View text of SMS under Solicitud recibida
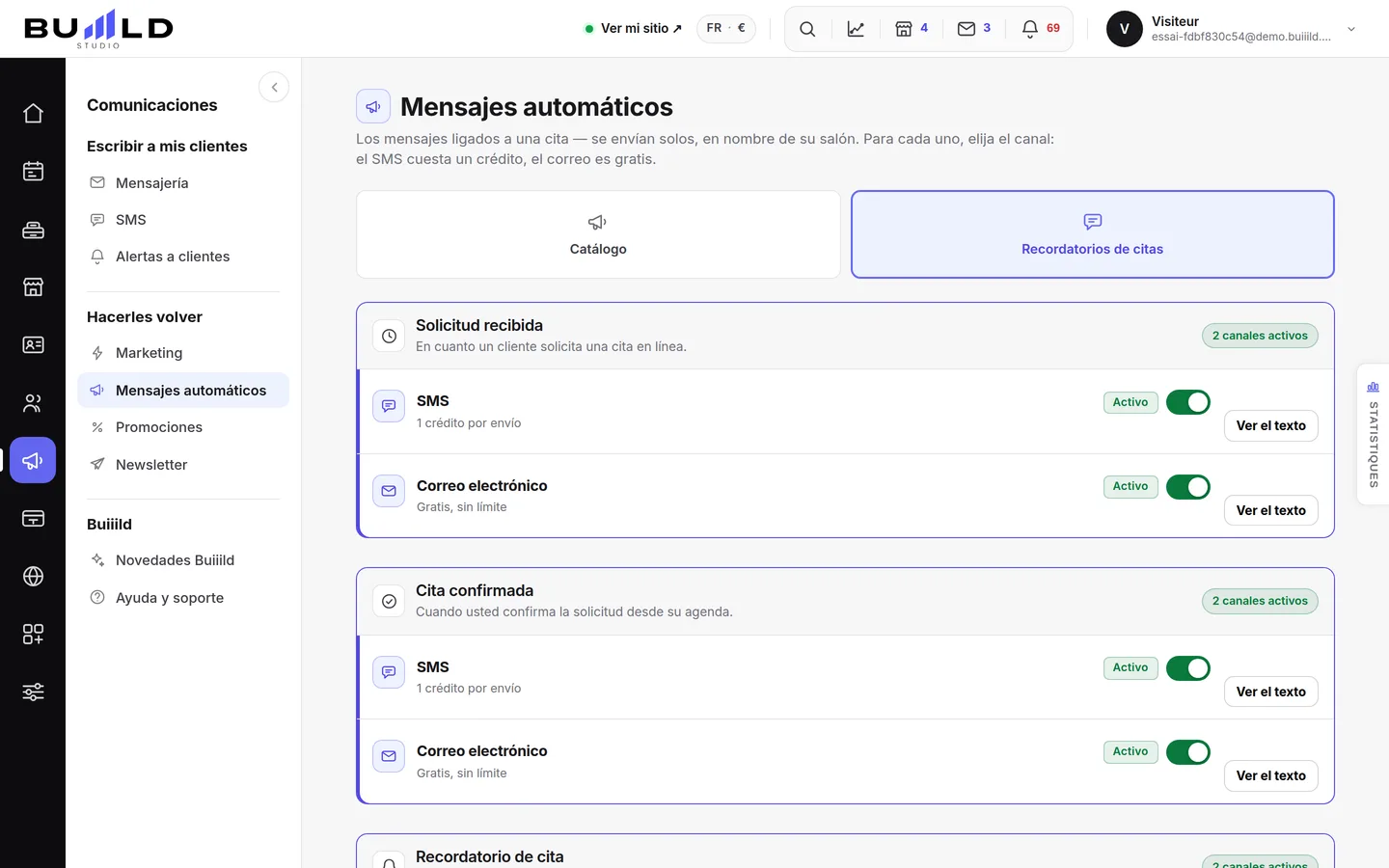The image size is (1389, 868). (x=1271, y=425)
